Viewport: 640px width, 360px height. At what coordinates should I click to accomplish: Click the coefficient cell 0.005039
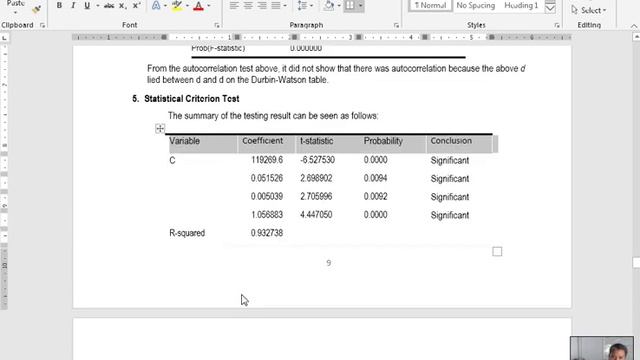(267, 197)
